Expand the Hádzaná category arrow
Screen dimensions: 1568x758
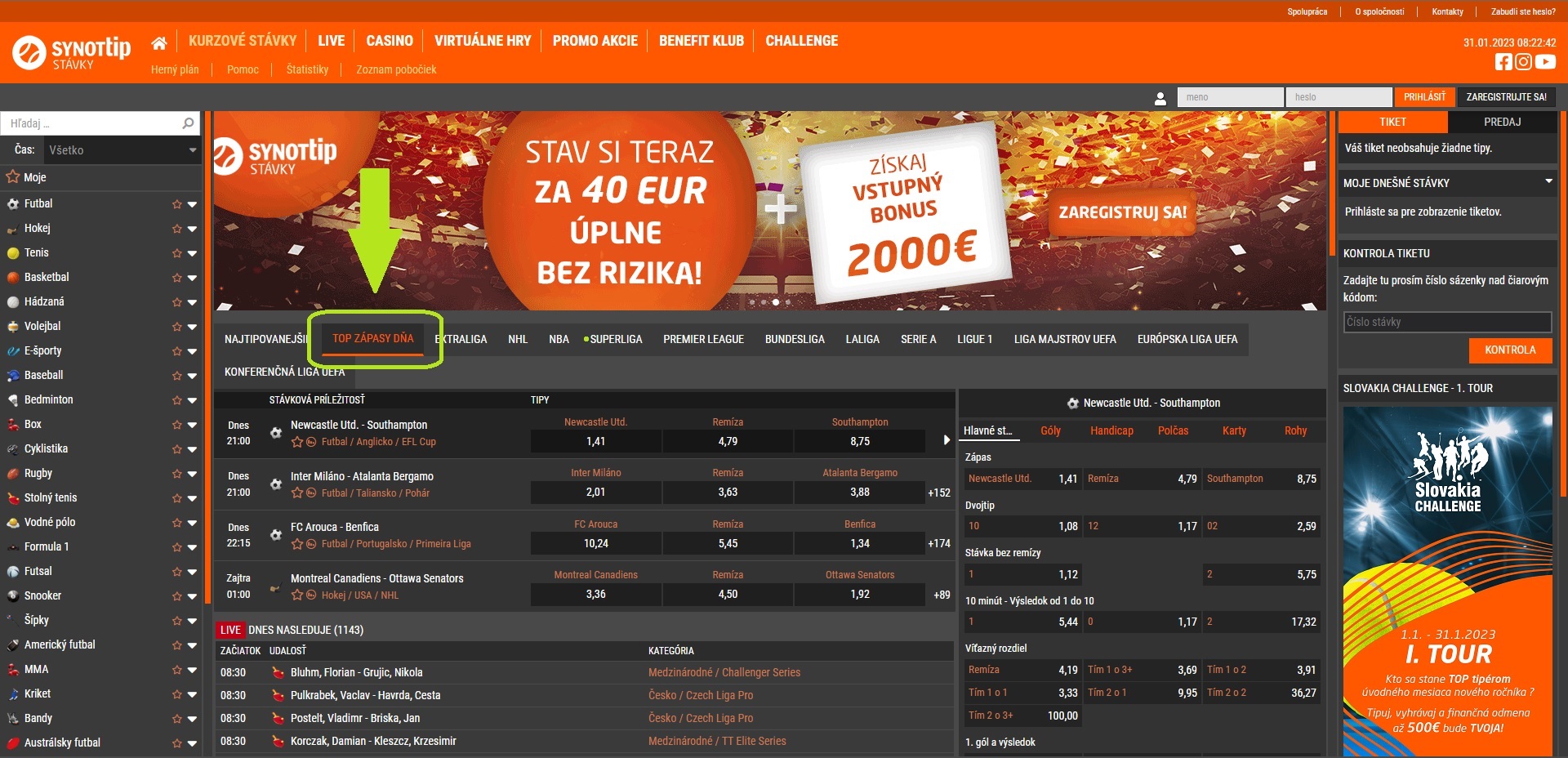click(x=193, y=303)
